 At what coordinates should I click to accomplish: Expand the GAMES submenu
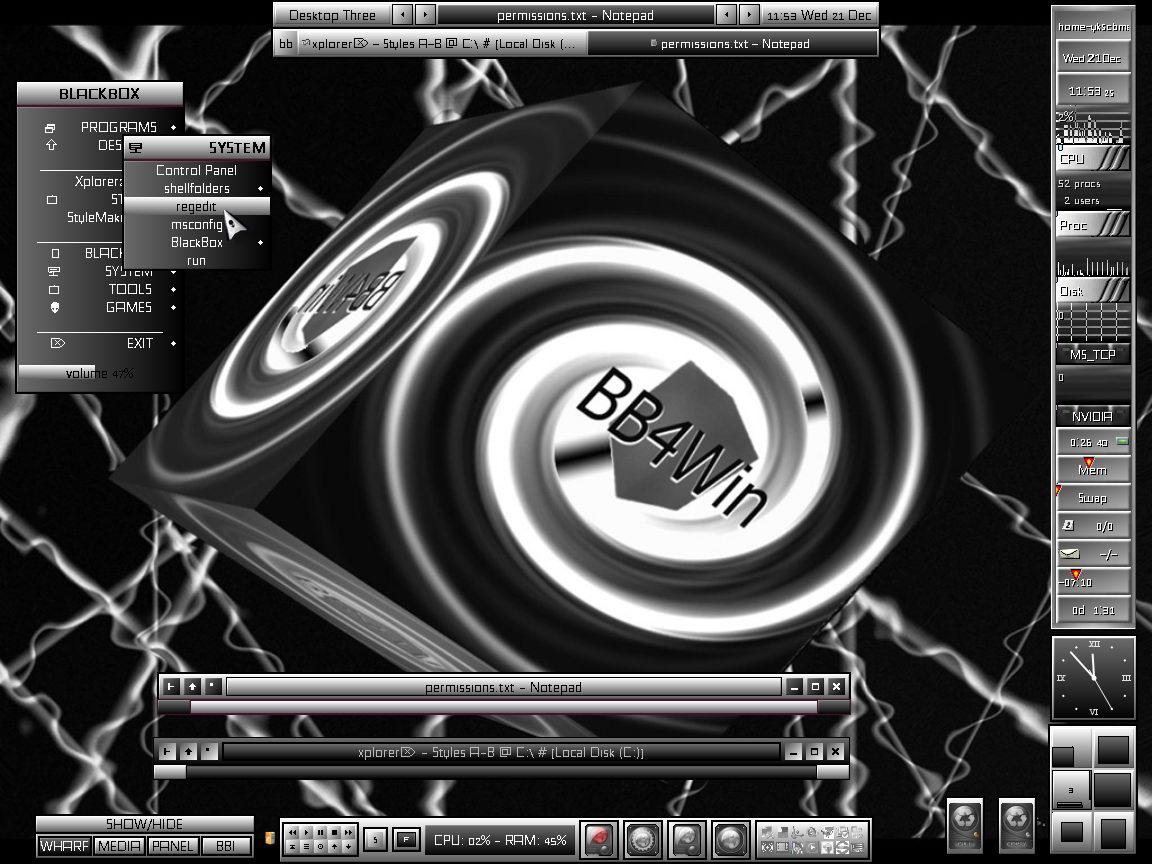pos(173,308)
